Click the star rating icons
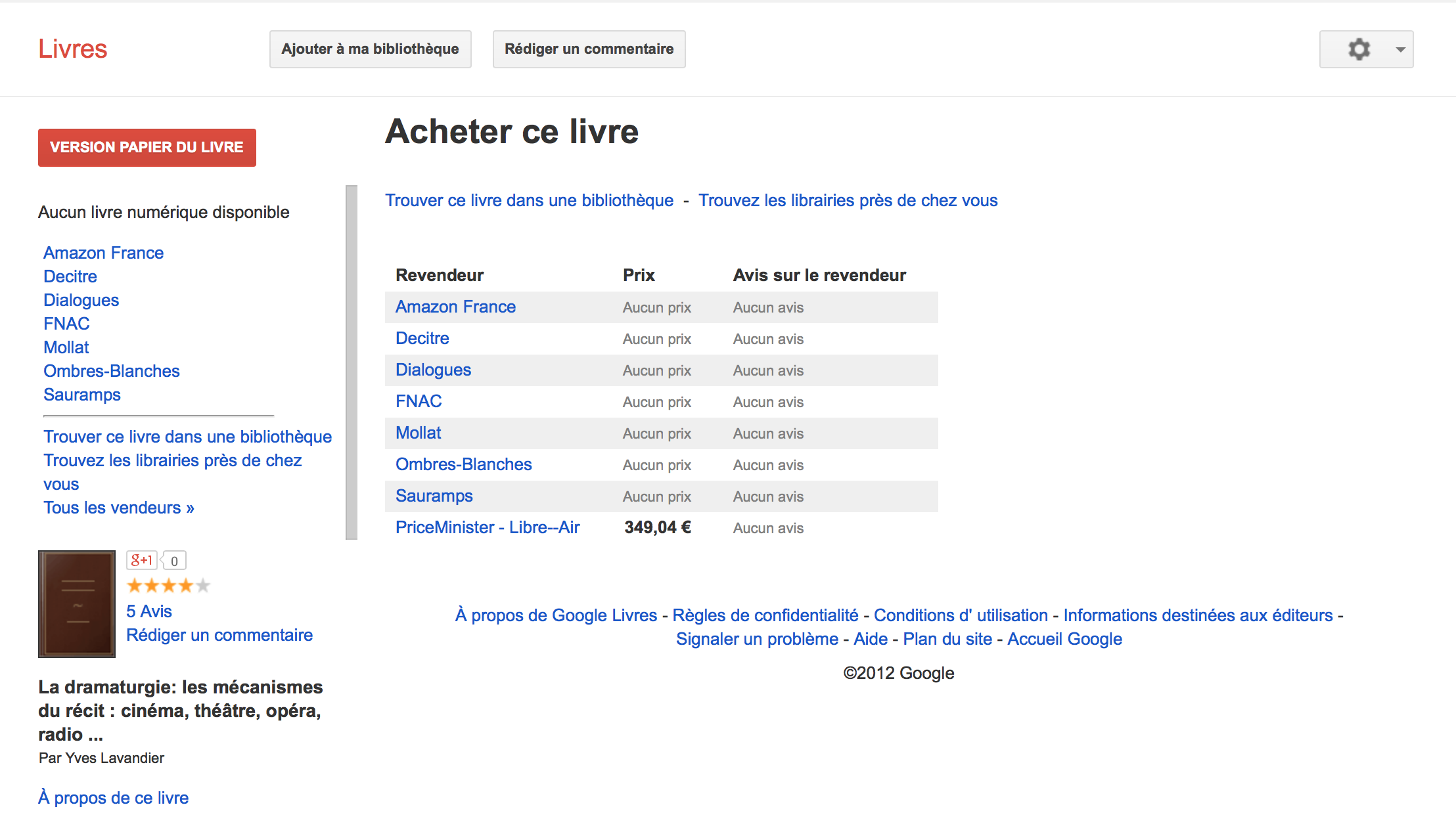The height and width of the screenshot is (830, 1456). point(168,585)
